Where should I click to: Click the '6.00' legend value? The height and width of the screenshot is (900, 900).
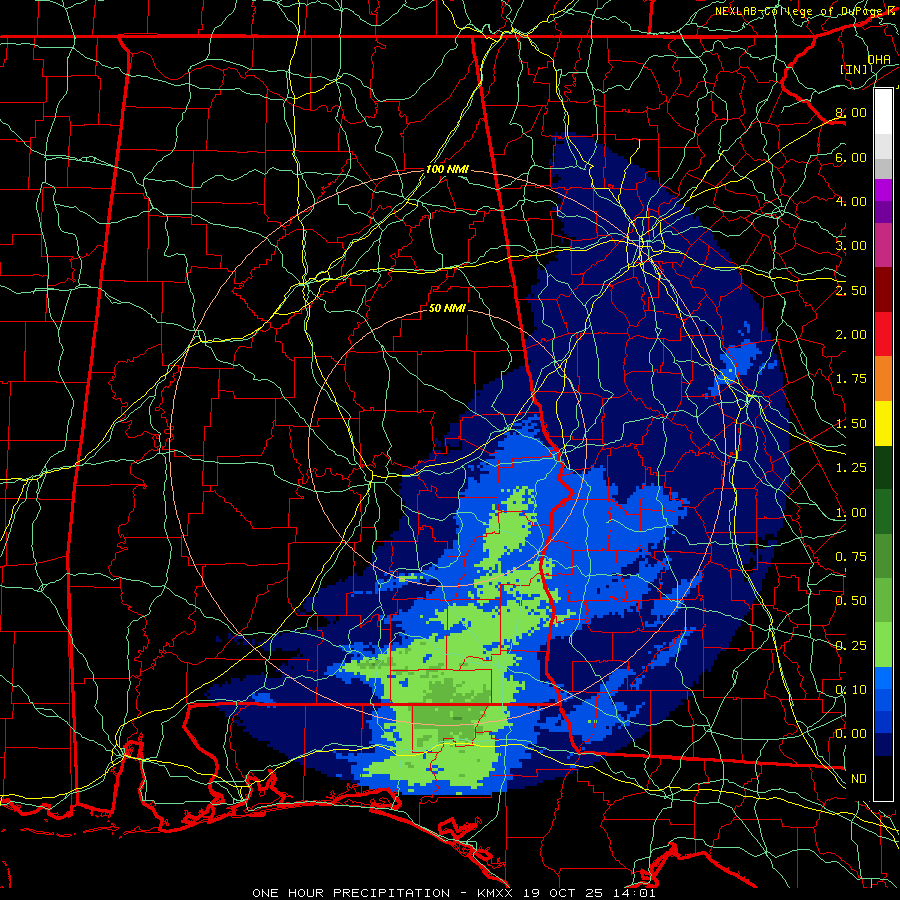(x=851, y=157)
